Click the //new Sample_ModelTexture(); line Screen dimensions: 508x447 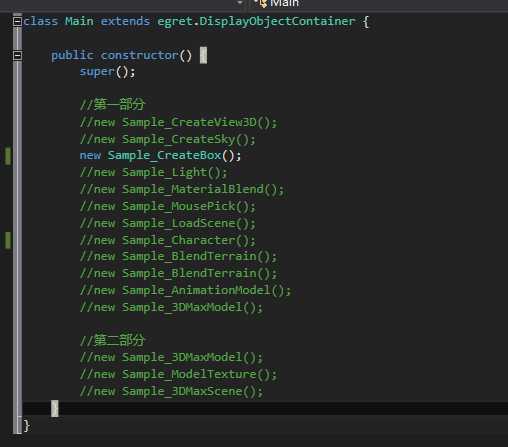pos(178,375)
